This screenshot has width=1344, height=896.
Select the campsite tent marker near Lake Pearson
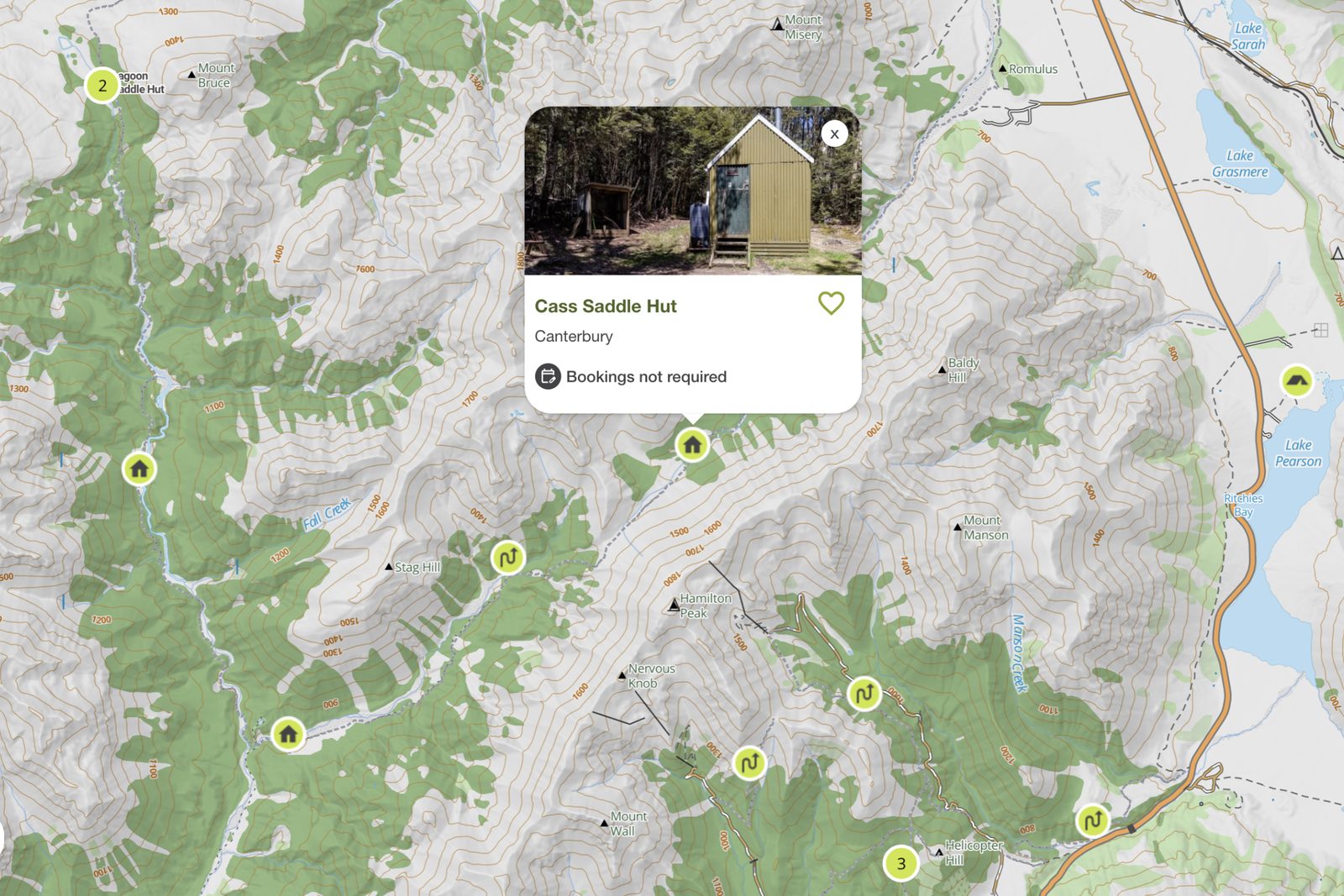tap(1296, 381)
